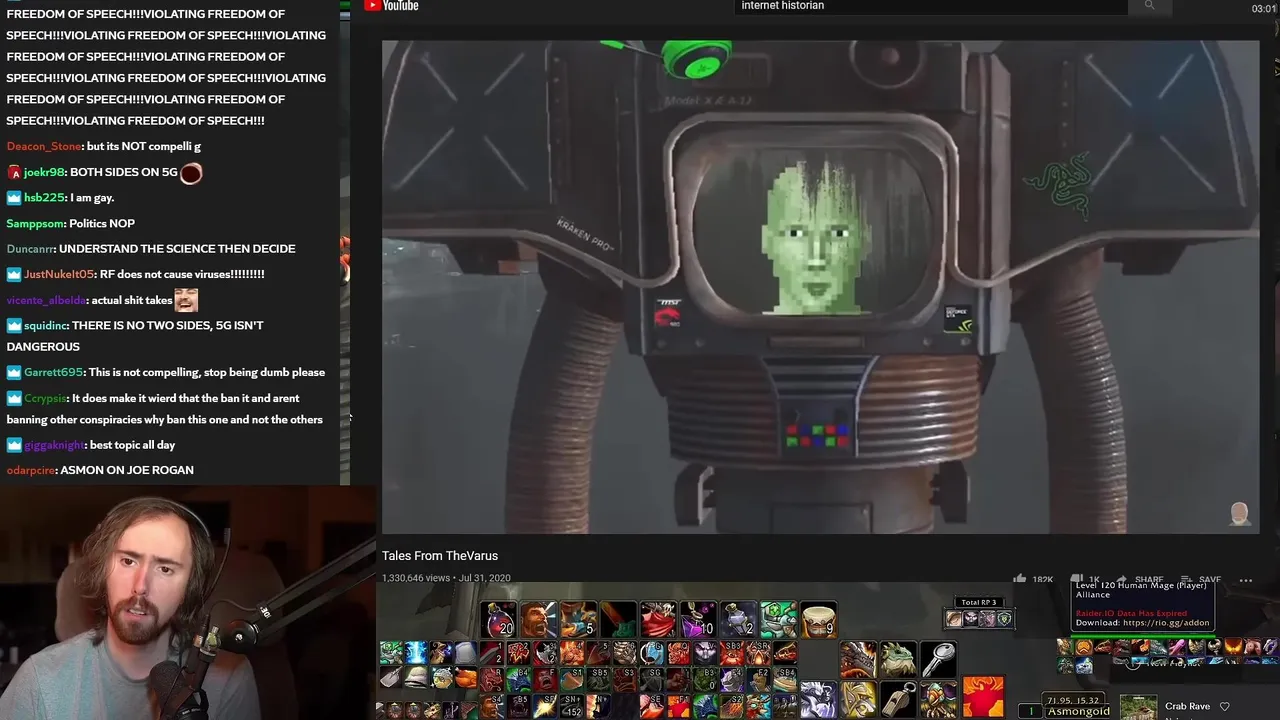Click the SHARE button under the video
Image resolution: width=1280 pixels, height=720 pixels.
point(1141,579)
